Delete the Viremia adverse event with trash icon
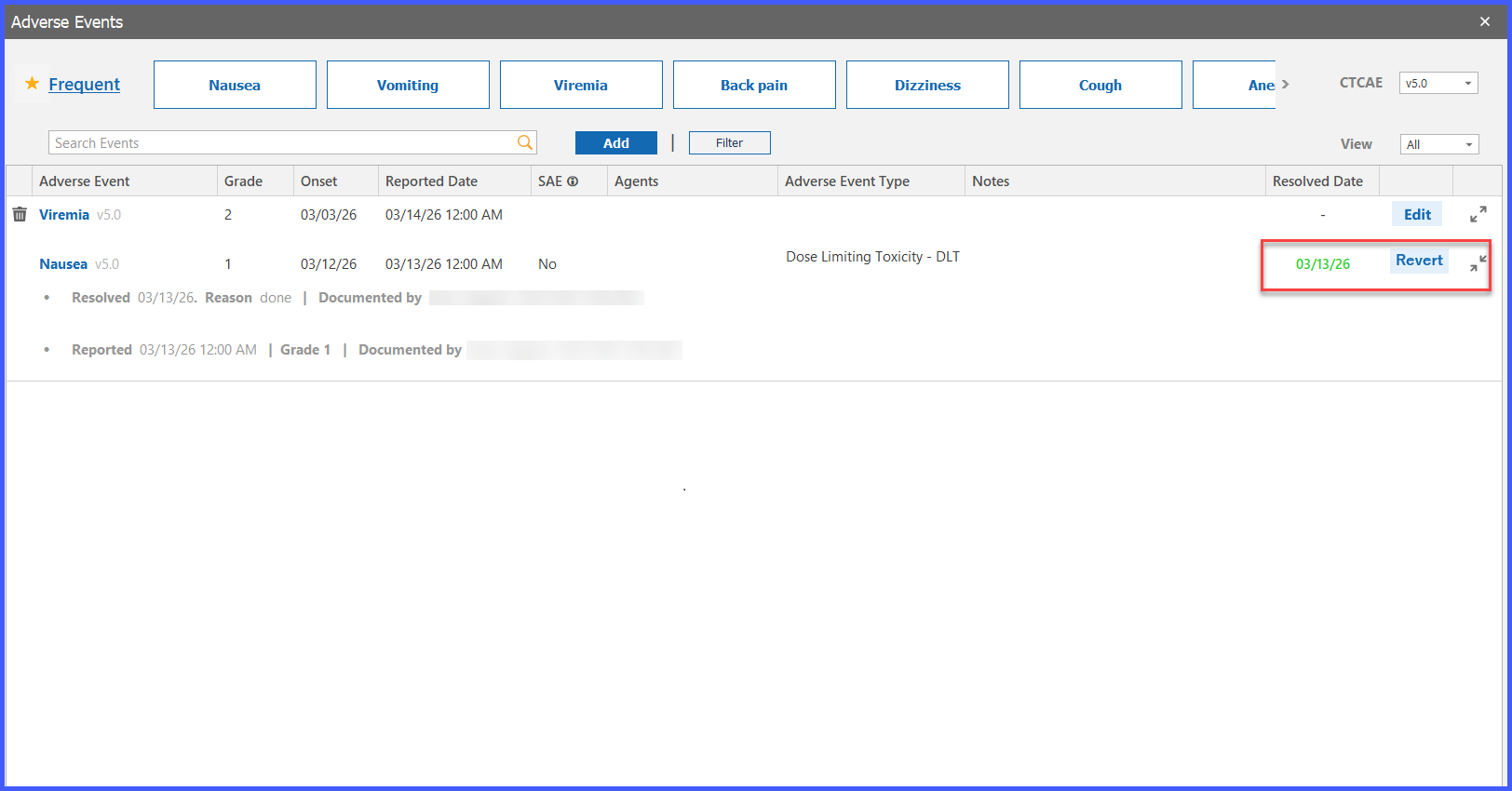 click(20, 215)
